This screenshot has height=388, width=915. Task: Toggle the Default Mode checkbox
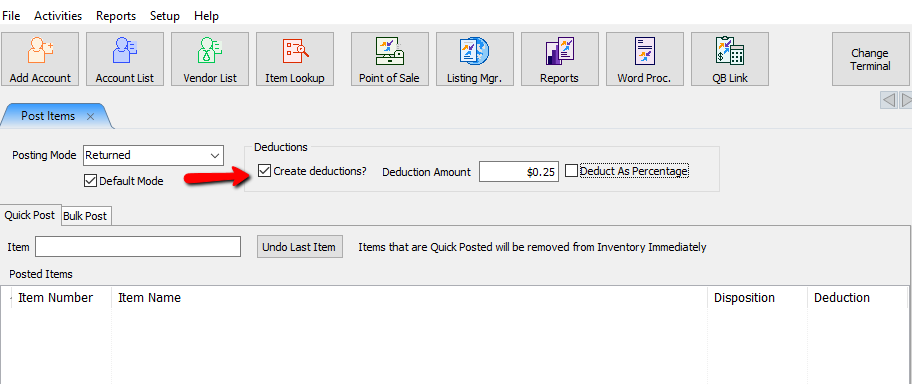click(90, 181)
